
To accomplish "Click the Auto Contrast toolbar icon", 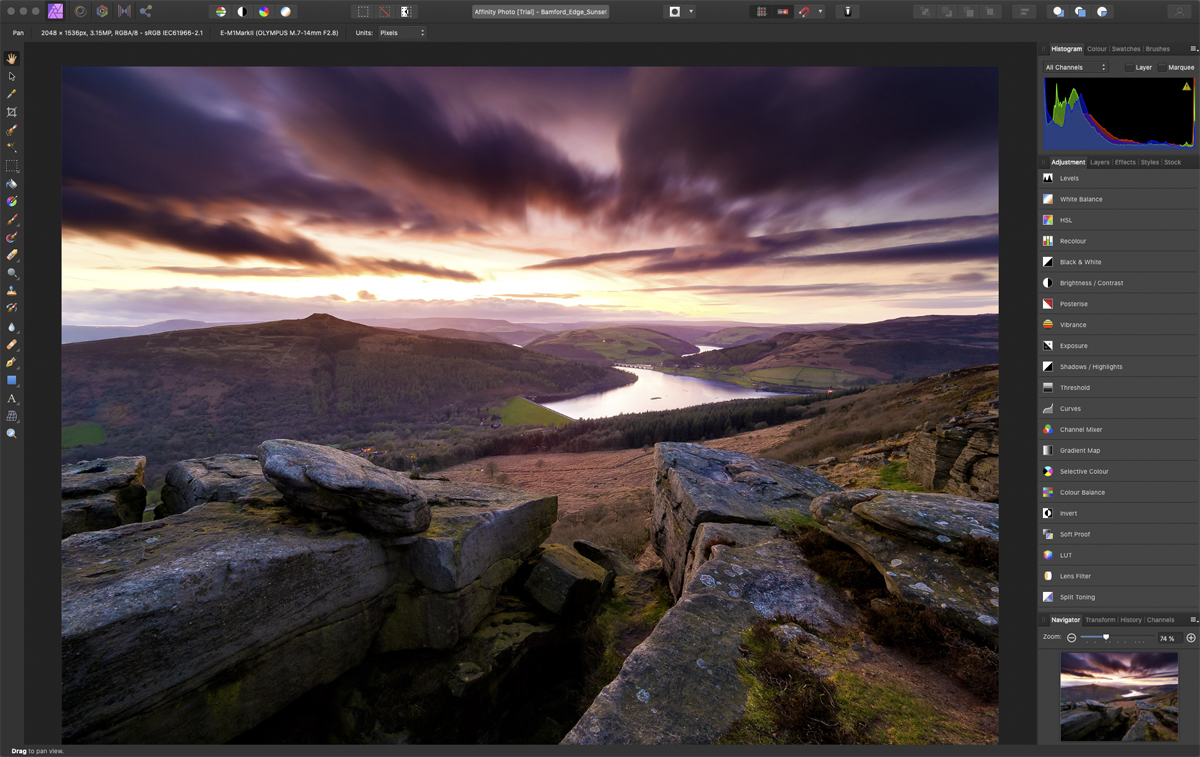I will point(242,12).
